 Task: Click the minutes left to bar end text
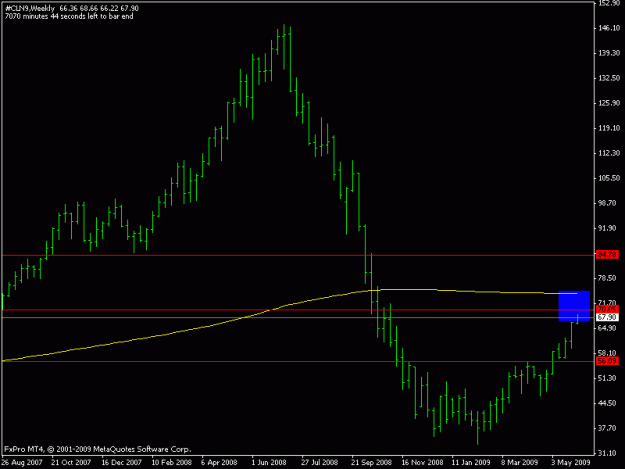[69, 16]
